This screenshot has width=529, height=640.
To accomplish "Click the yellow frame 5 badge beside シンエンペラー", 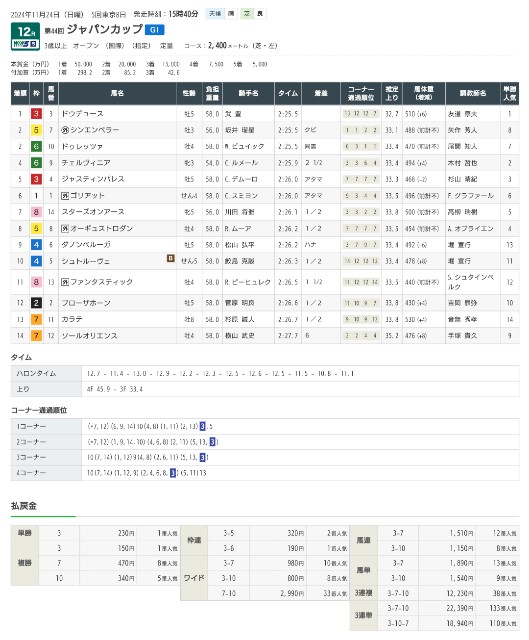I will pyautogui.click(x=36, y=130).
